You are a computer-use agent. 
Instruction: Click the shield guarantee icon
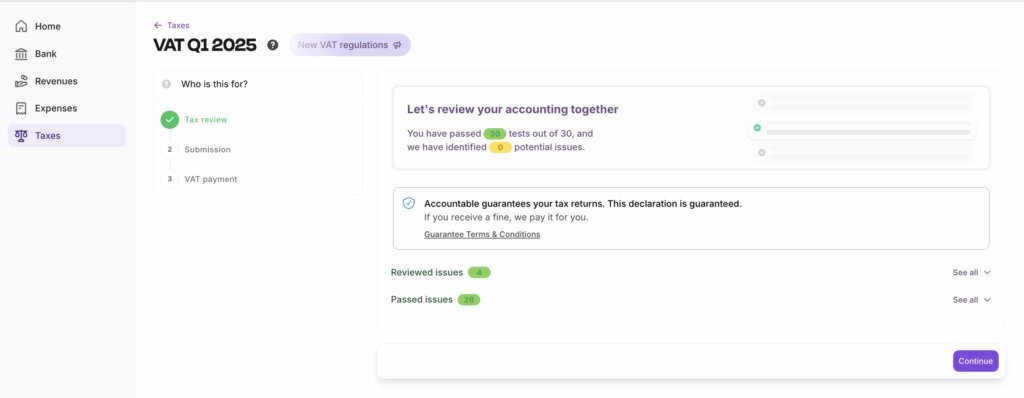(x=409, y=203)
